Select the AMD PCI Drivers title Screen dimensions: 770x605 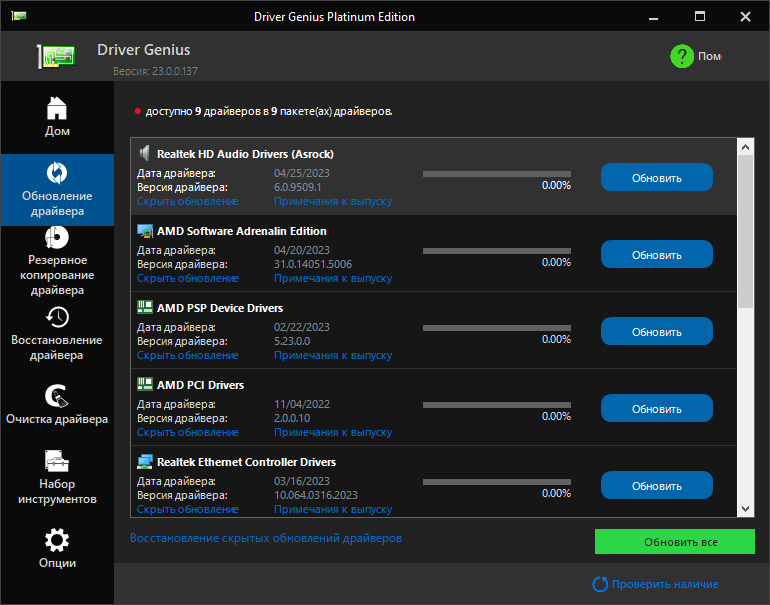tap(200, 385)
